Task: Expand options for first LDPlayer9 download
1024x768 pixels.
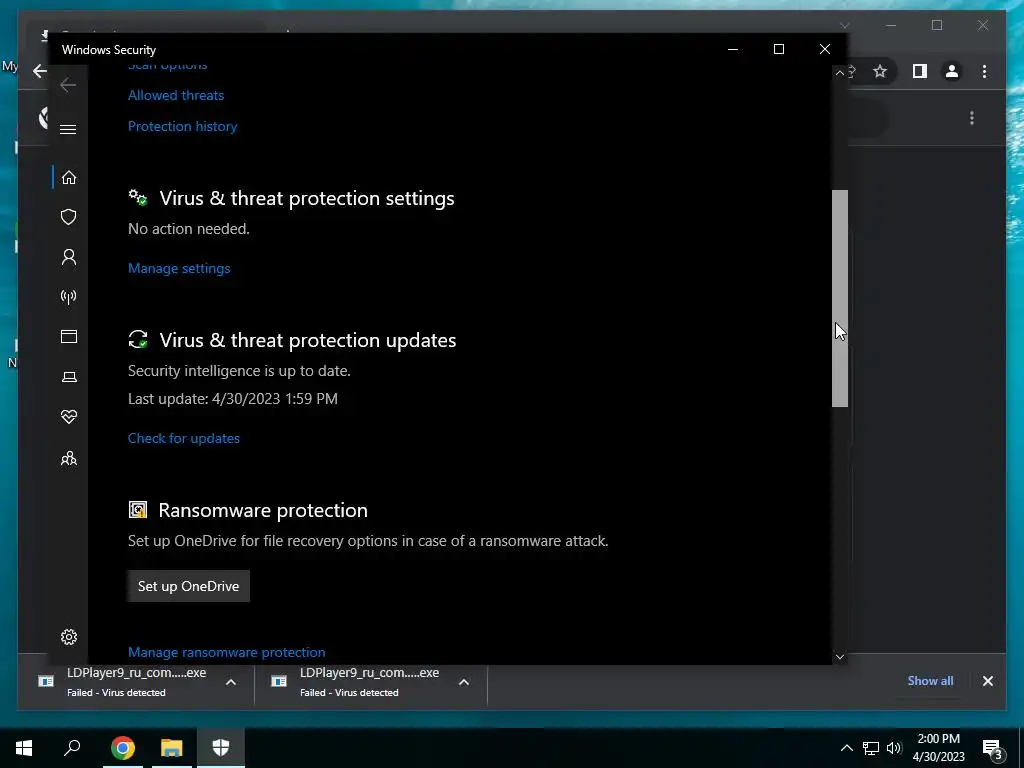Action: [231, 682]
